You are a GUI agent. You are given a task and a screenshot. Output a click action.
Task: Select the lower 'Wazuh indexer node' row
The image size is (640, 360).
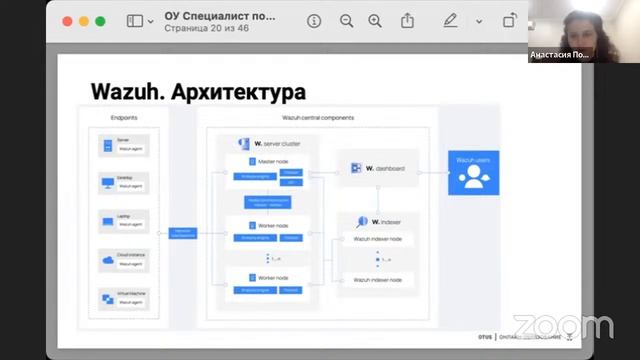(378, 280)
